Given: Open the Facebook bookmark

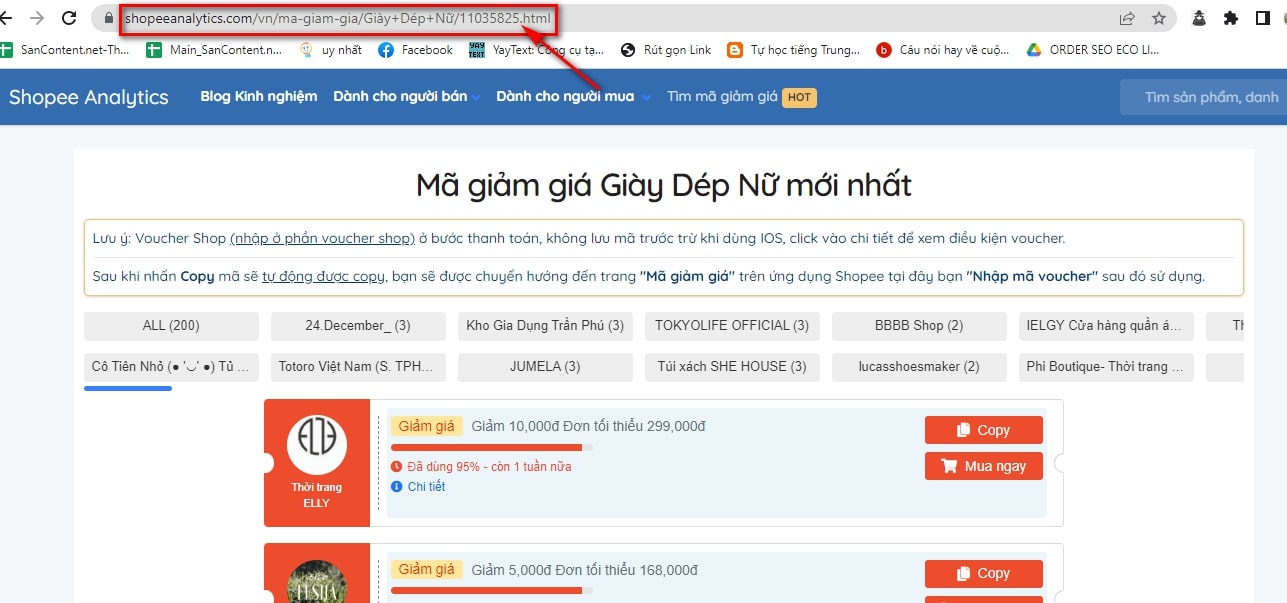Looking at the screenshot, I should [x=416, y=50].
